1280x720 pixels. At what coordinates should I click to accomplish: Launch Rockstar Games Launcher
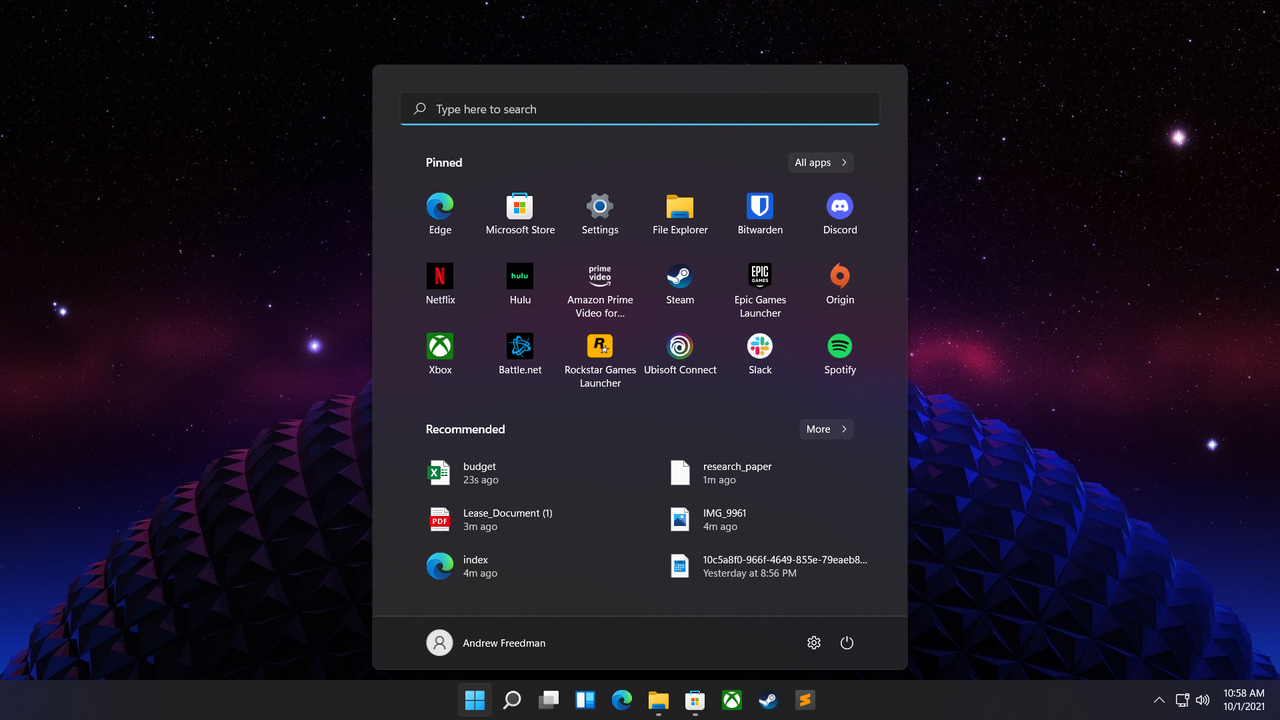(600, 360)
